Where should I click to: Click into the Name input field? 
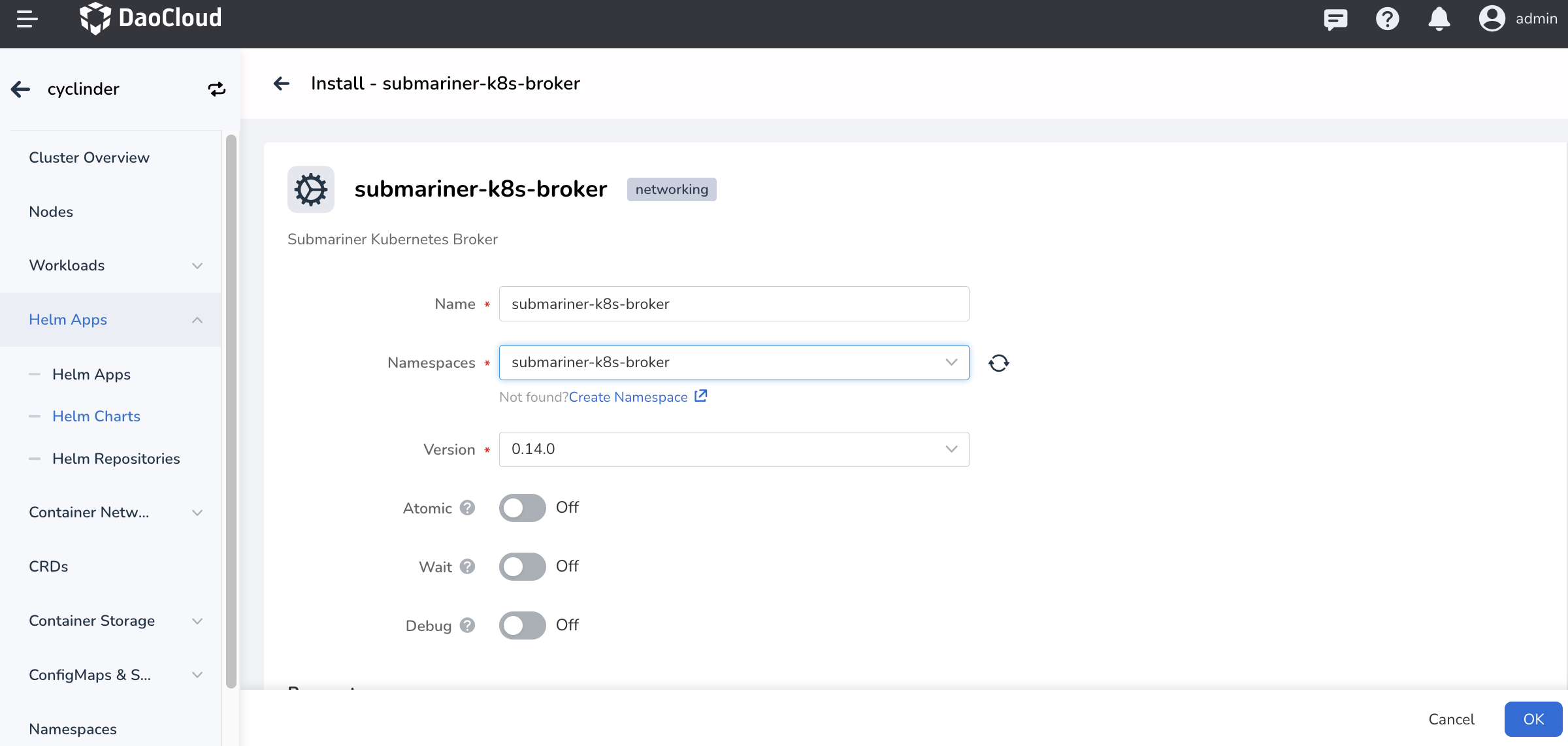[x=734, y=304]
